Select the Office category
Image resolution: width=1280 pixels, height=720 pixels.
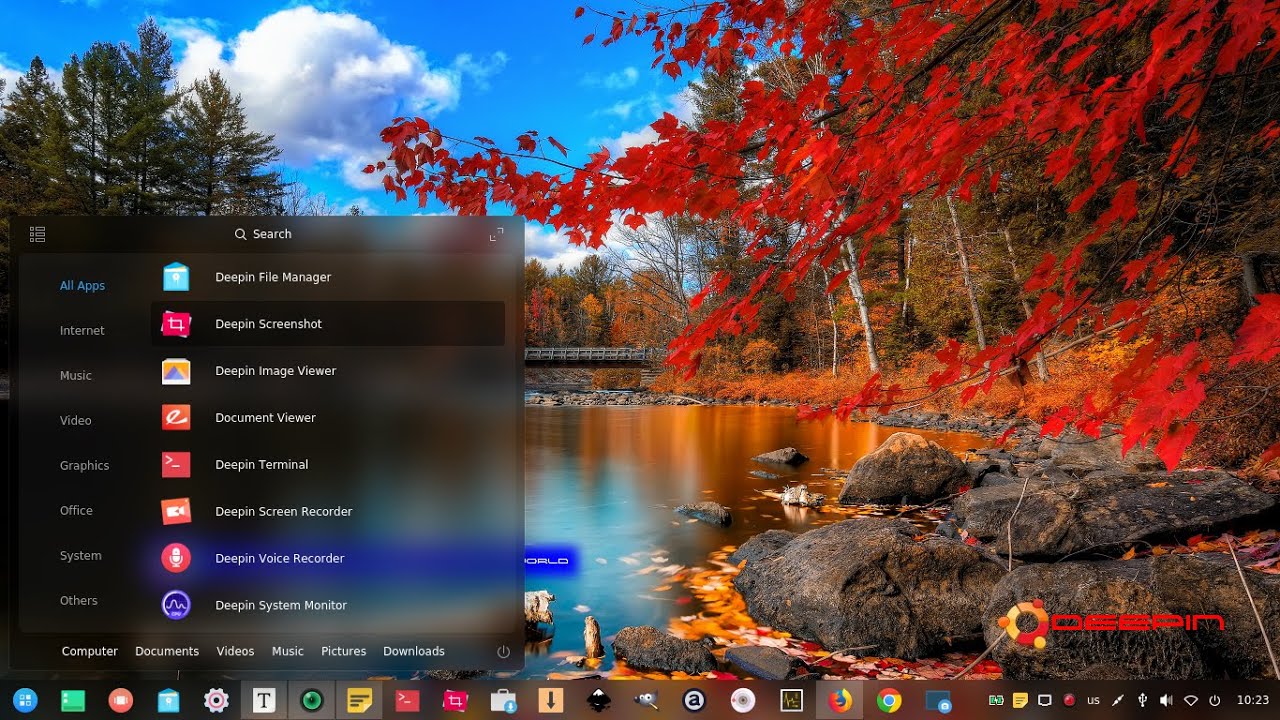(x=76, y=511)
